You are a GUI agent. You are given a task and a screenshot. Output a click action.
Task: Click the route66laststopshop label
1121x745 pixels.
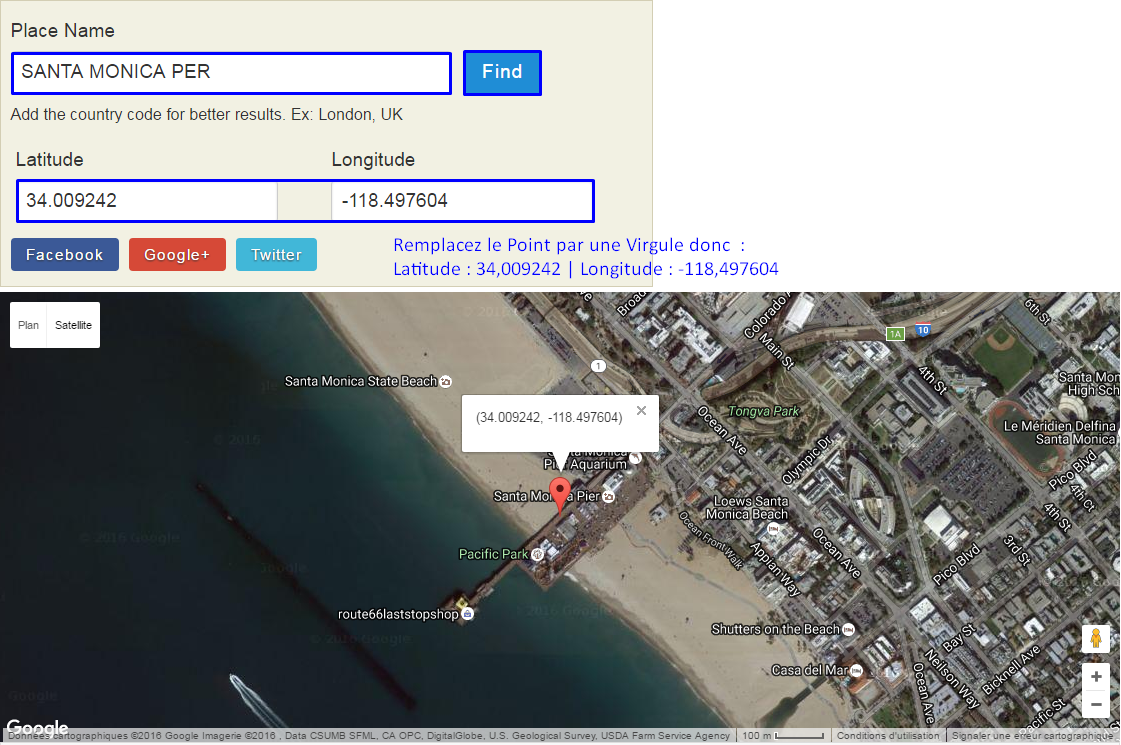[397, 614]
